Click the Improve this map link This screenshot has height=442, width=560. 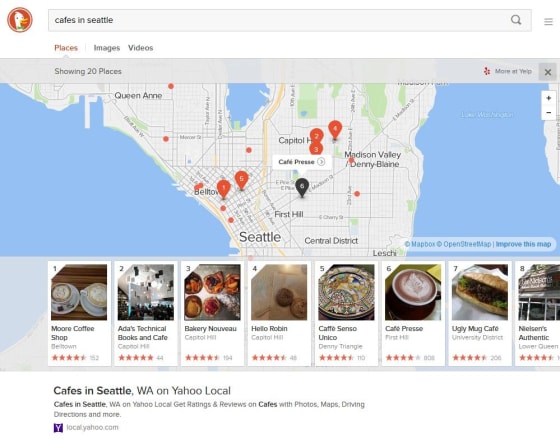click(523, 244)
